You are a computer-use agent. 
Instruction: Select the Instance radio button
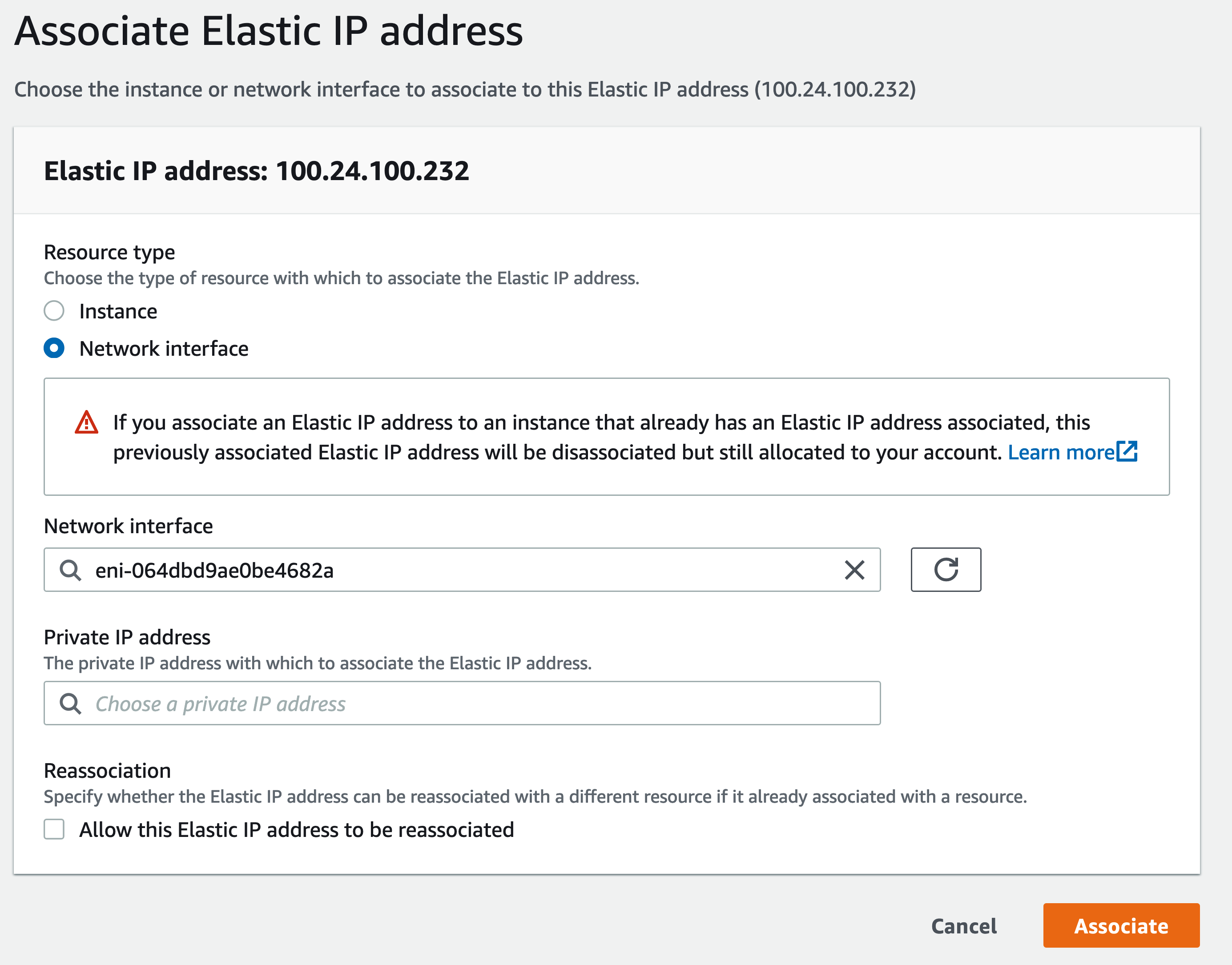pos(54,311)
